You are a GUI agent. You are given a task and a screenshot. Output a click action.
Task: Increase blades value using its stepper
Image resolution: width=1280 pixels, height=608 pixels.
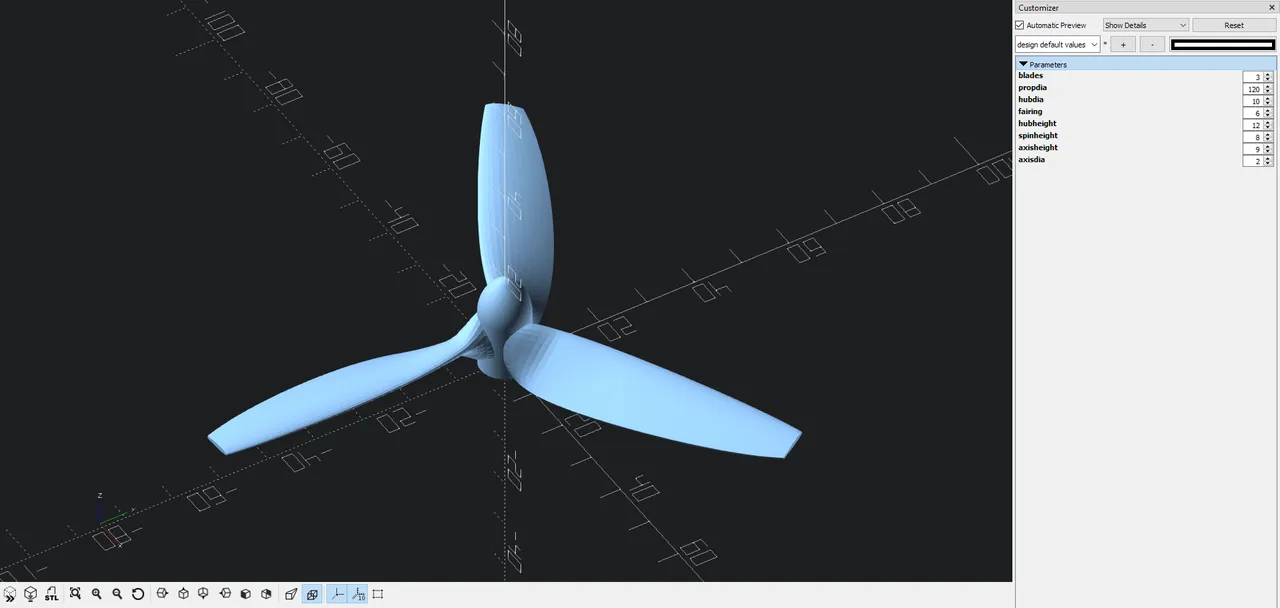coord(1266,74)
